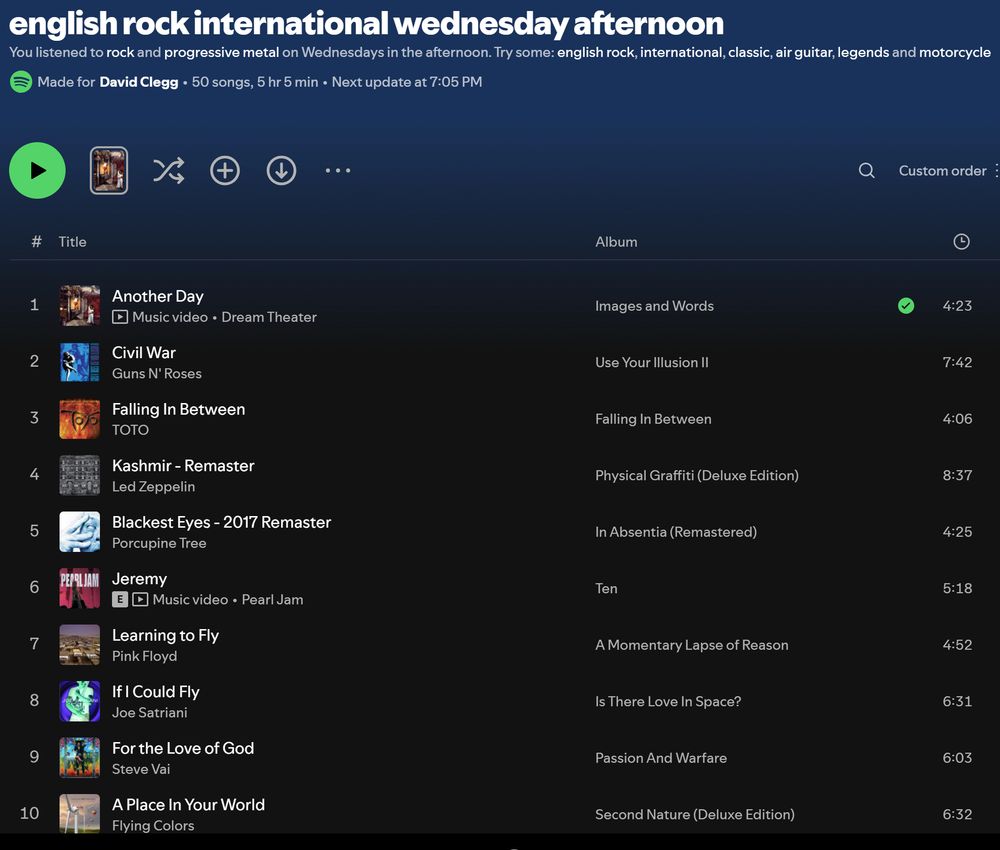Click the Blackest Eyes album art
Screen dimensions: 1000x850
[x=80, y=532]
